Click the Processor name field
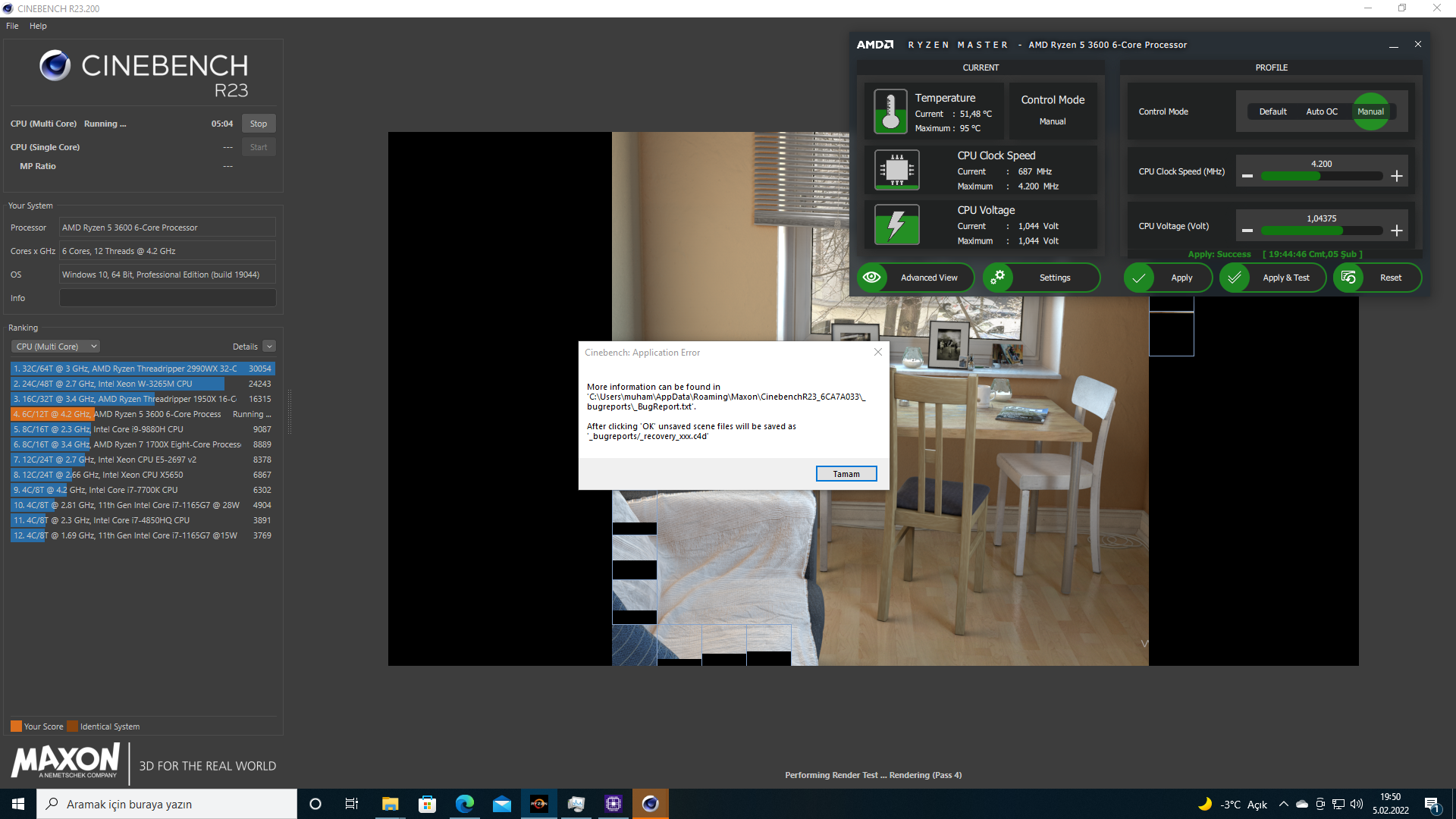This screenshot has width=1456, height=819. pyautogui.click(x=168, y=227)
